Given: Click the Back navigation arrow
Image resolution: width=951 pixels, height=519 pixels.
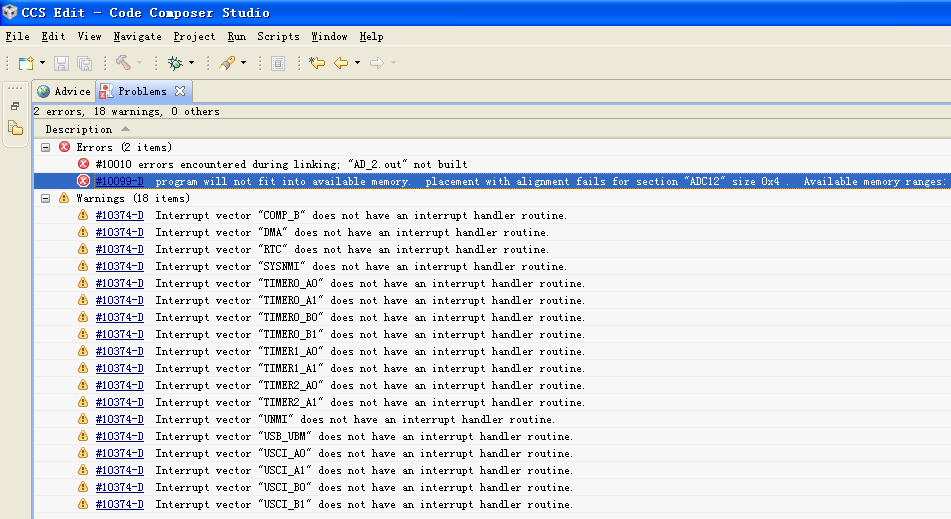Looking at the screenshot, I should coord(341,63).
